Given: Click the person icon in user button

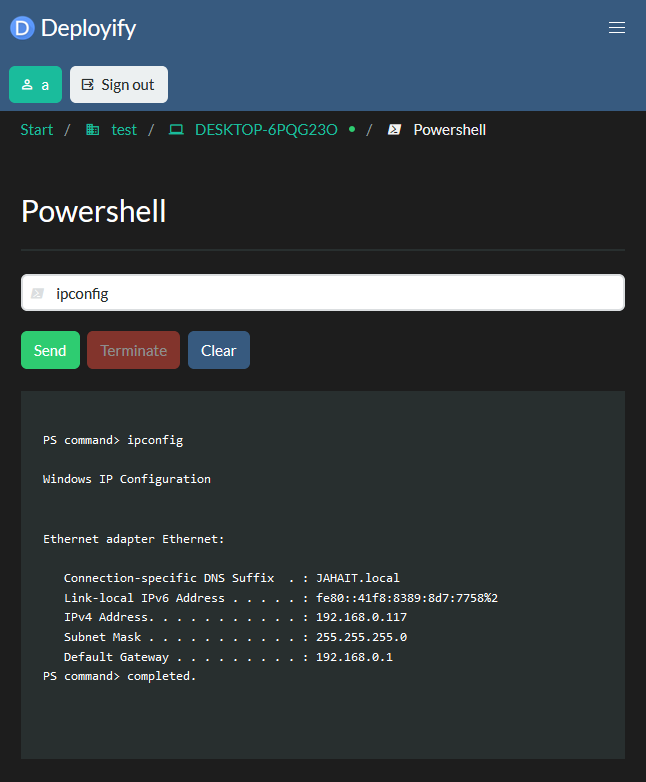Looking at the screenshot, I should (x=27, y=85).
